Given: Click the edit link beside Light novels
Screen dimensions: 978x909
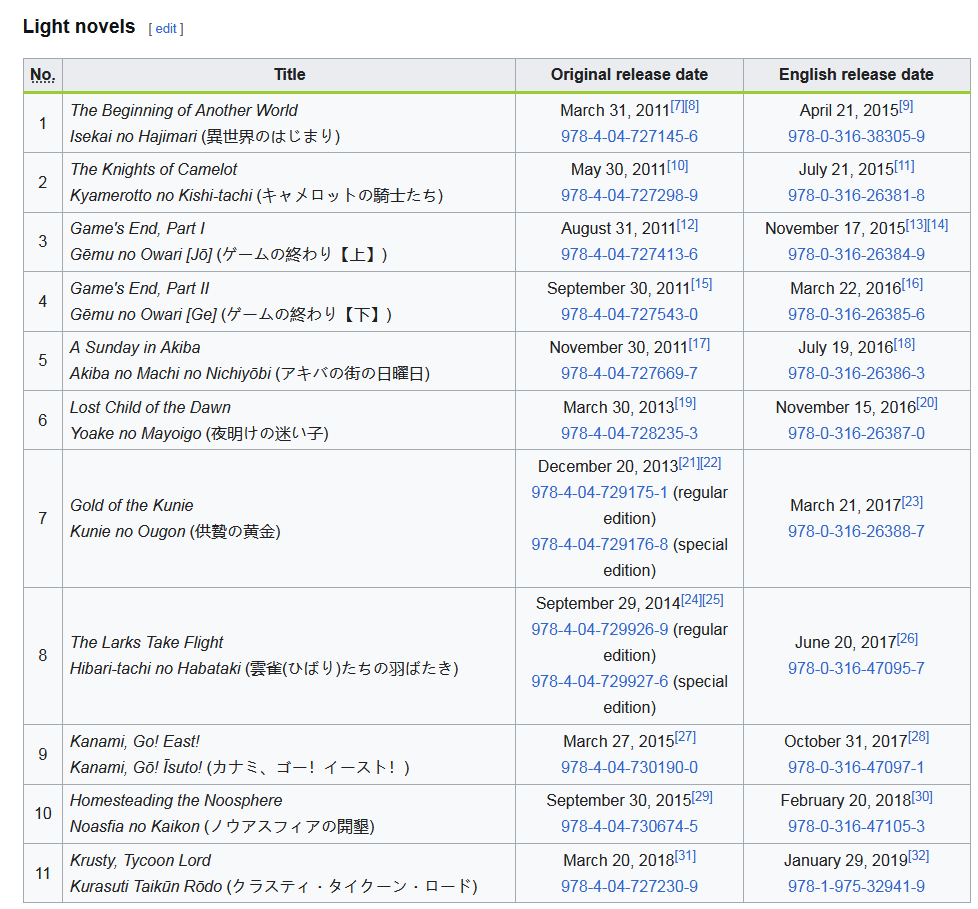Looking at the screenshot, I should pos(165,29).
